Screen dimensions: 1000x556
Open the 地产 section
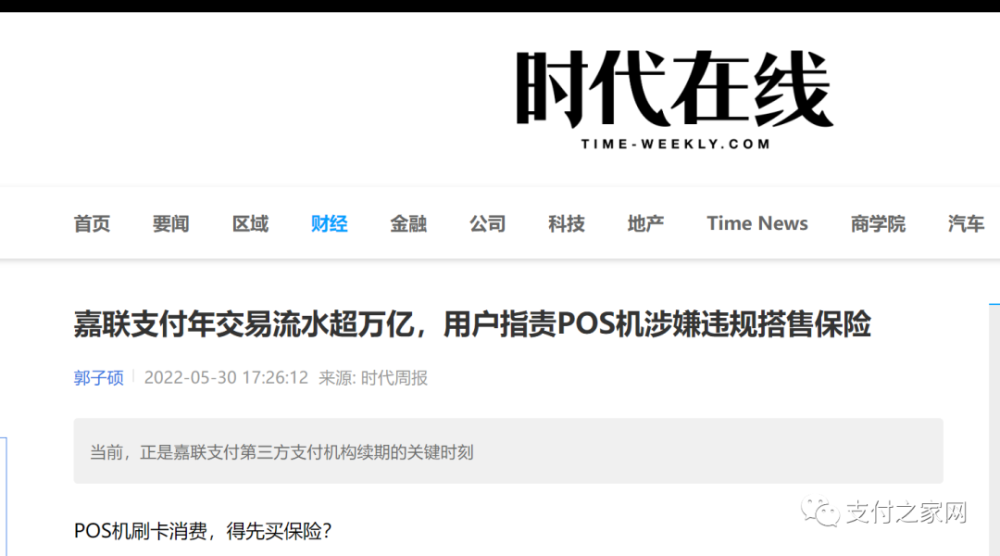(645, 224)
